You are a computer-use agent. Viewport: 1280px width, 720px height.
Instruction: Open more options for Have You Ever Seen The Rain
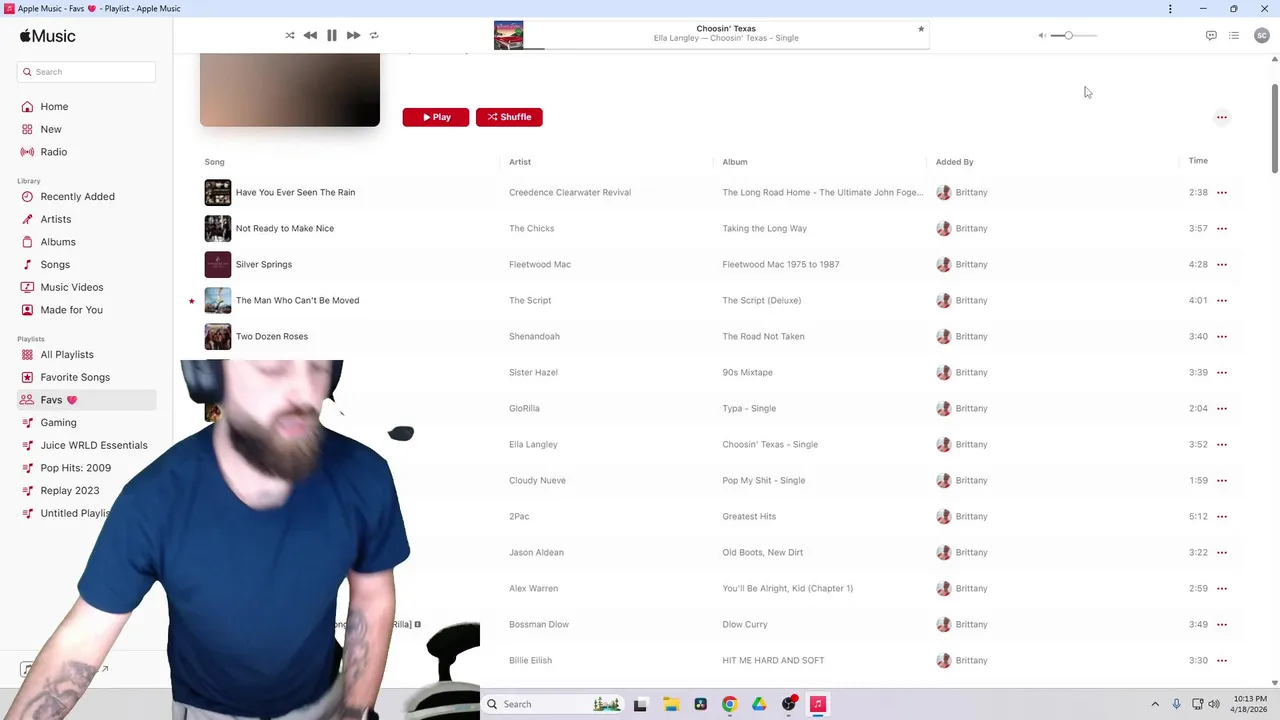point(1222,192)
